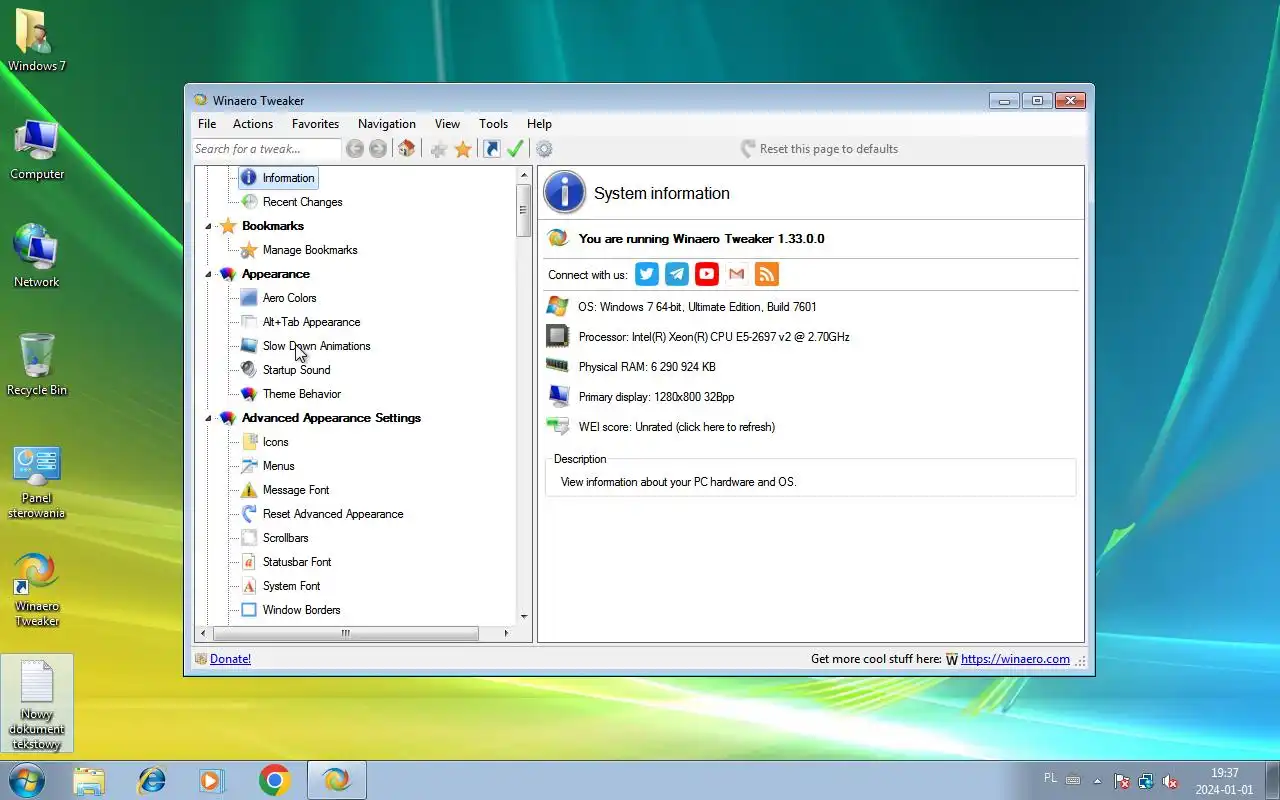Open the Telegram connect icon

tap(677, 274)
